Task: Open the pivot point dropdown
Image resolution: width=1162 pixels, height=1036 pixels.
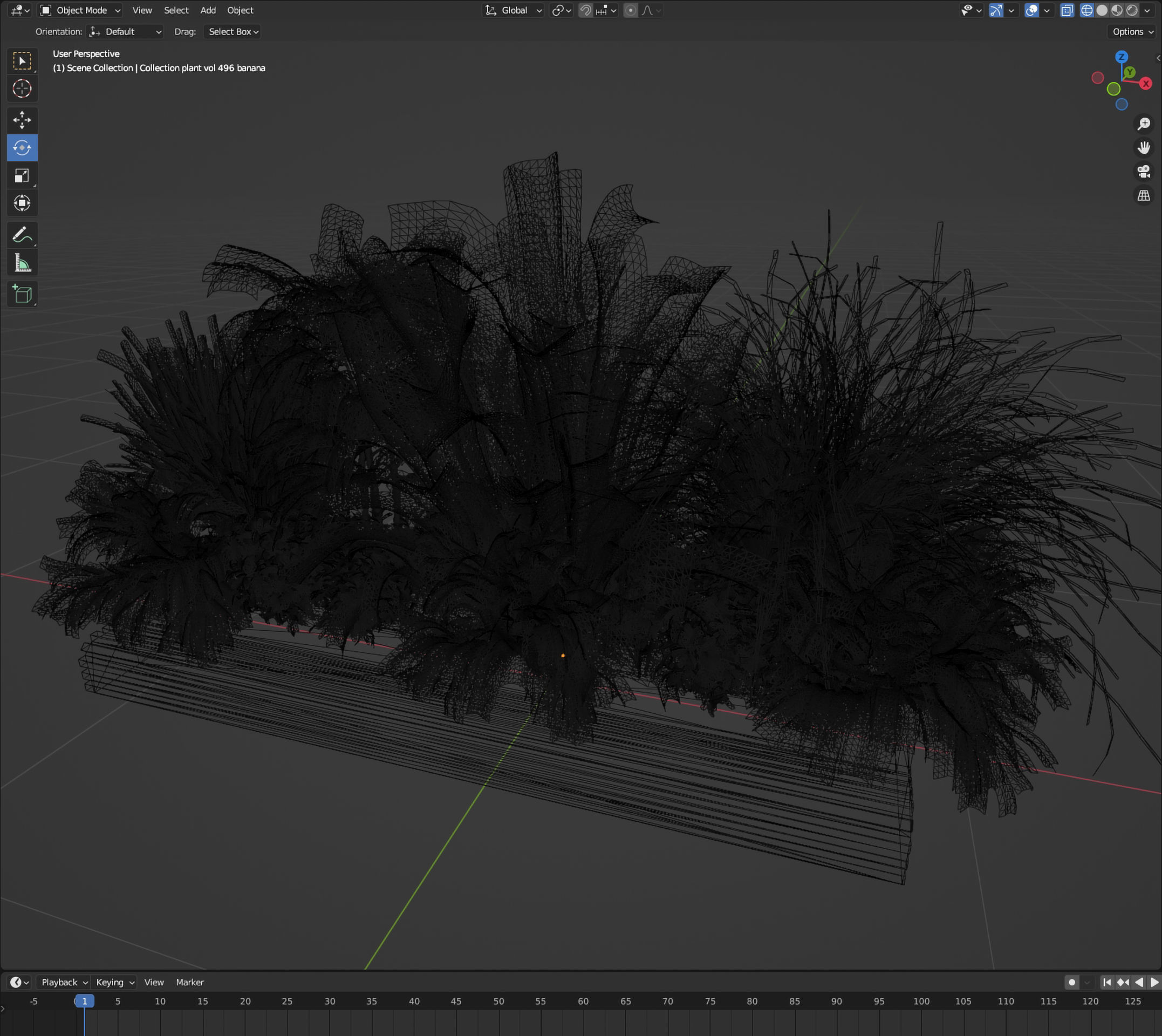Action: 561,10
